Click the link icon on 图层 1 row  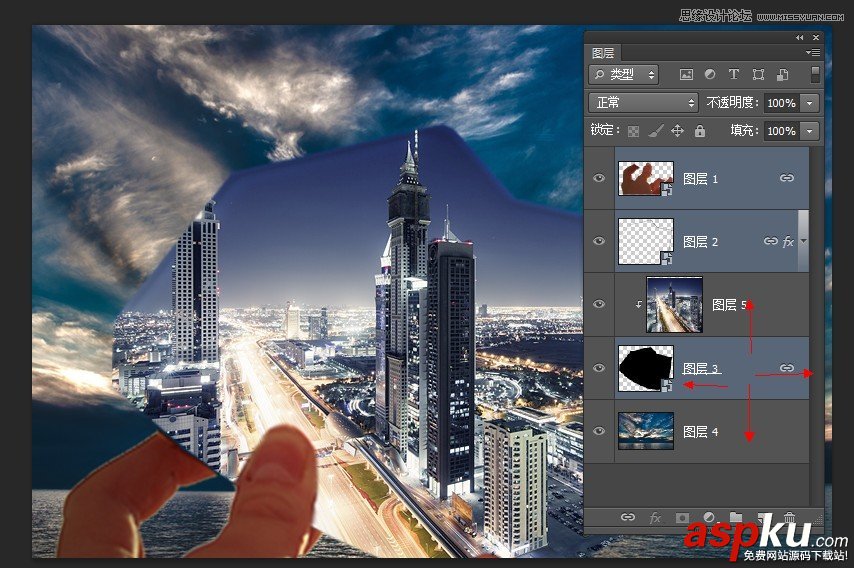(786, 178)
